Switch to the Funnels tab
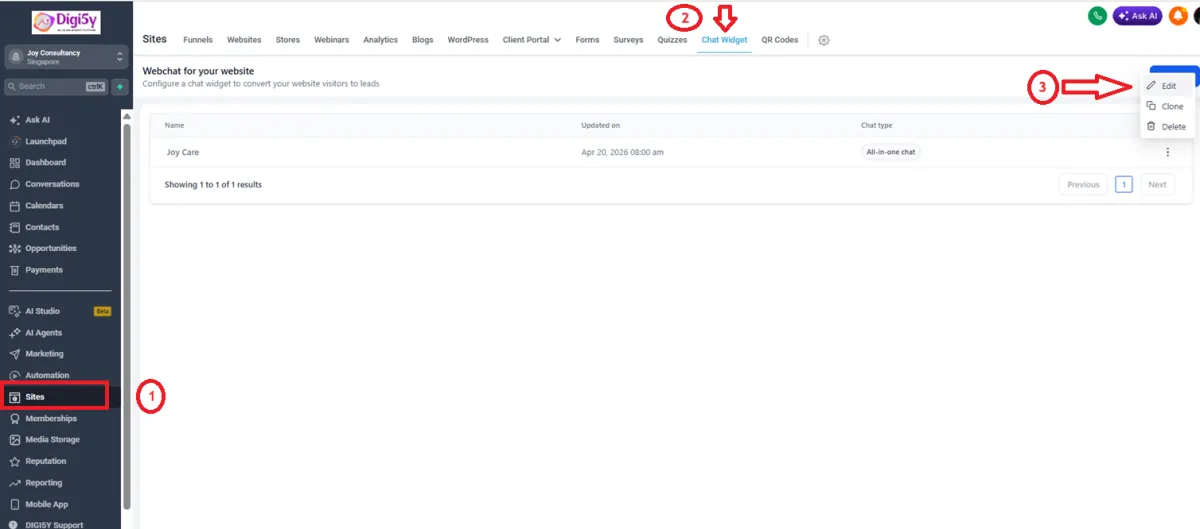The height and width of the screenshot is (529, 1200). click(198, 40)
